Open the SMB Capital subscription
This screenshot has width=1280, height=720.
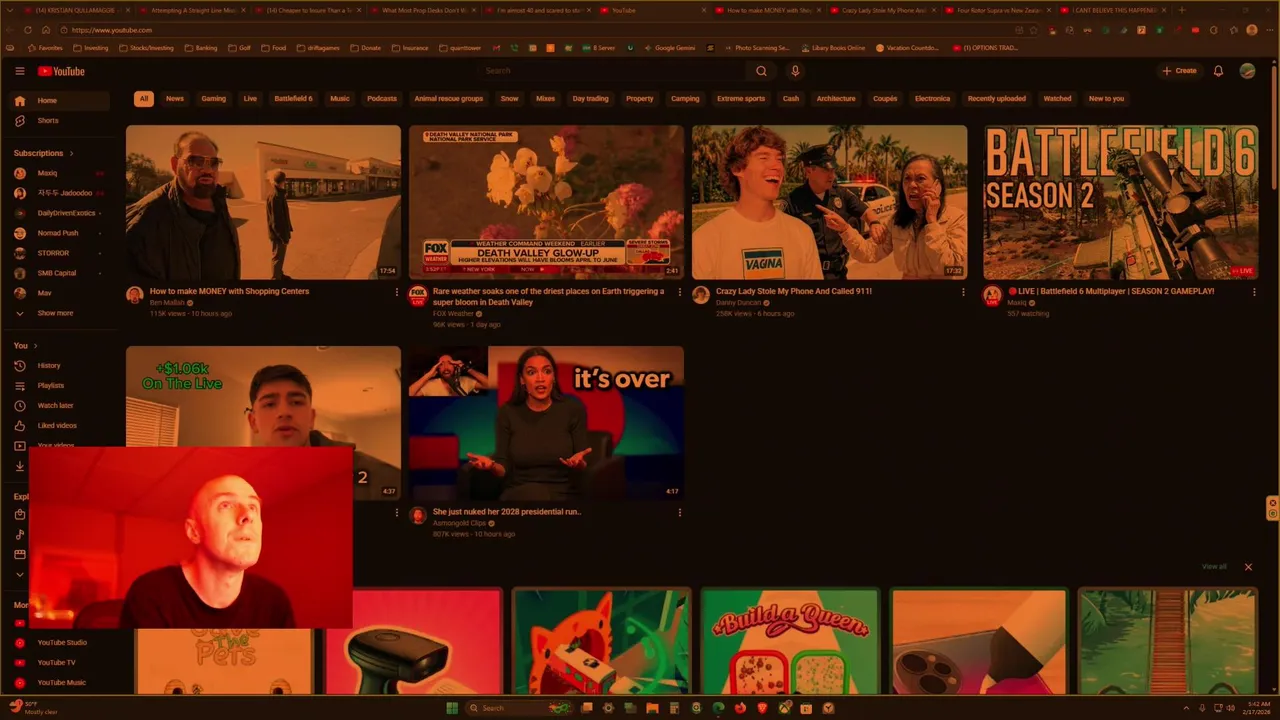click(x=61, y=273)
